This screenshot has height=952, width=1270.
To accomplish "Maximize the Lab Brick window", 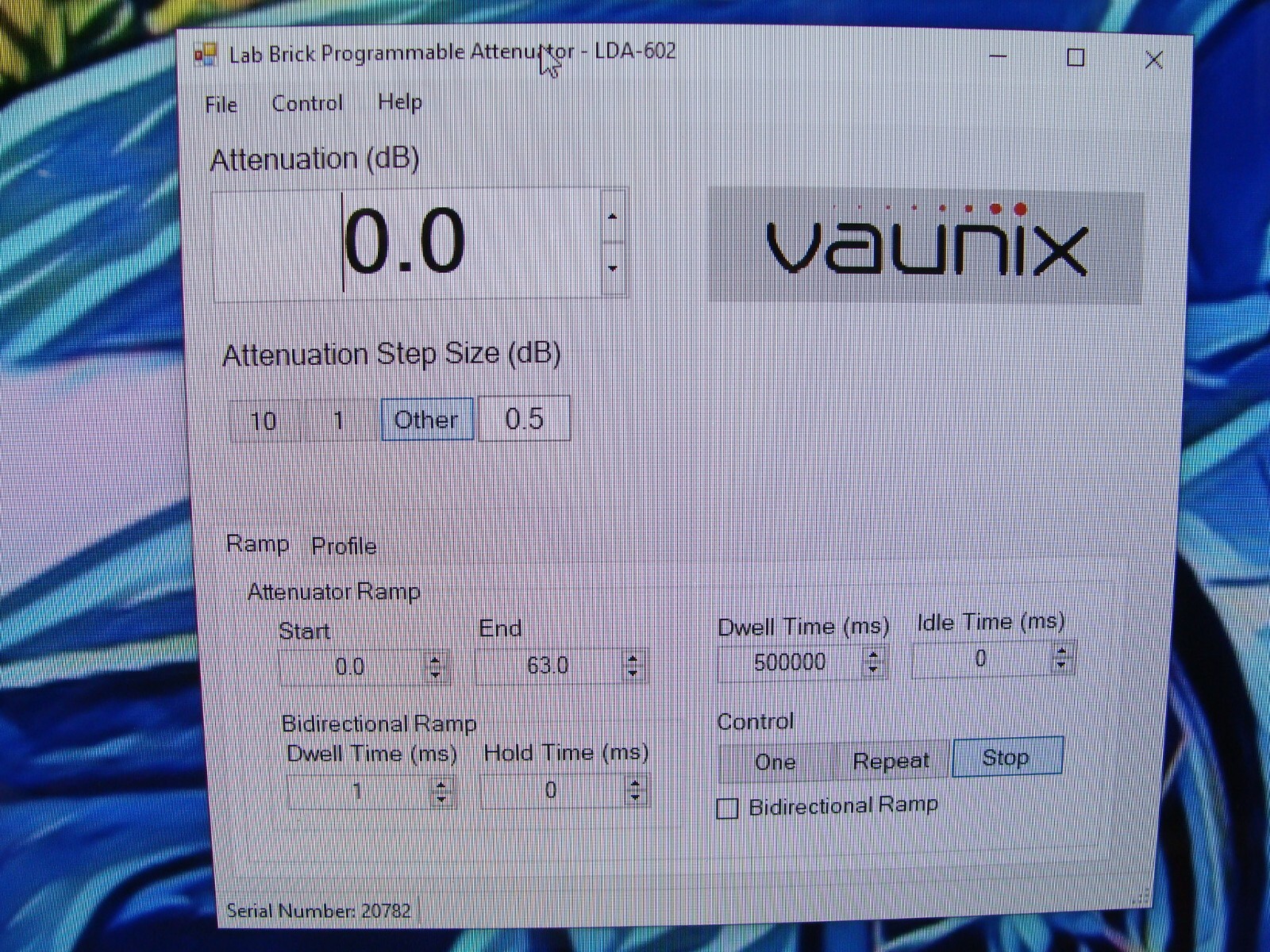I will pos(1076,57).
